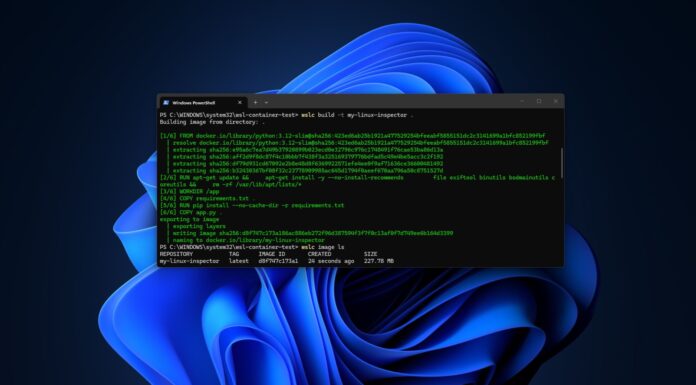Viewport: 696px width, 385px height.
Task: Click the 'latest' tag value
Action: pos(239,261)
